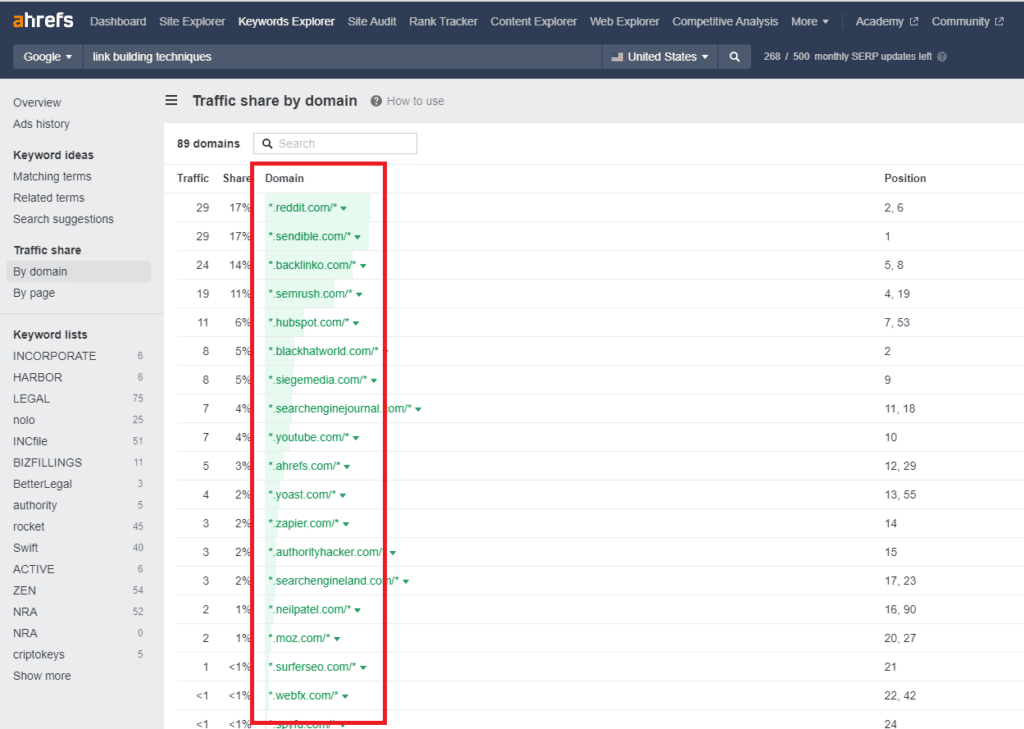Open Search suggestions in sidebar
The image size is (1024, 729).
pos(63,219)
